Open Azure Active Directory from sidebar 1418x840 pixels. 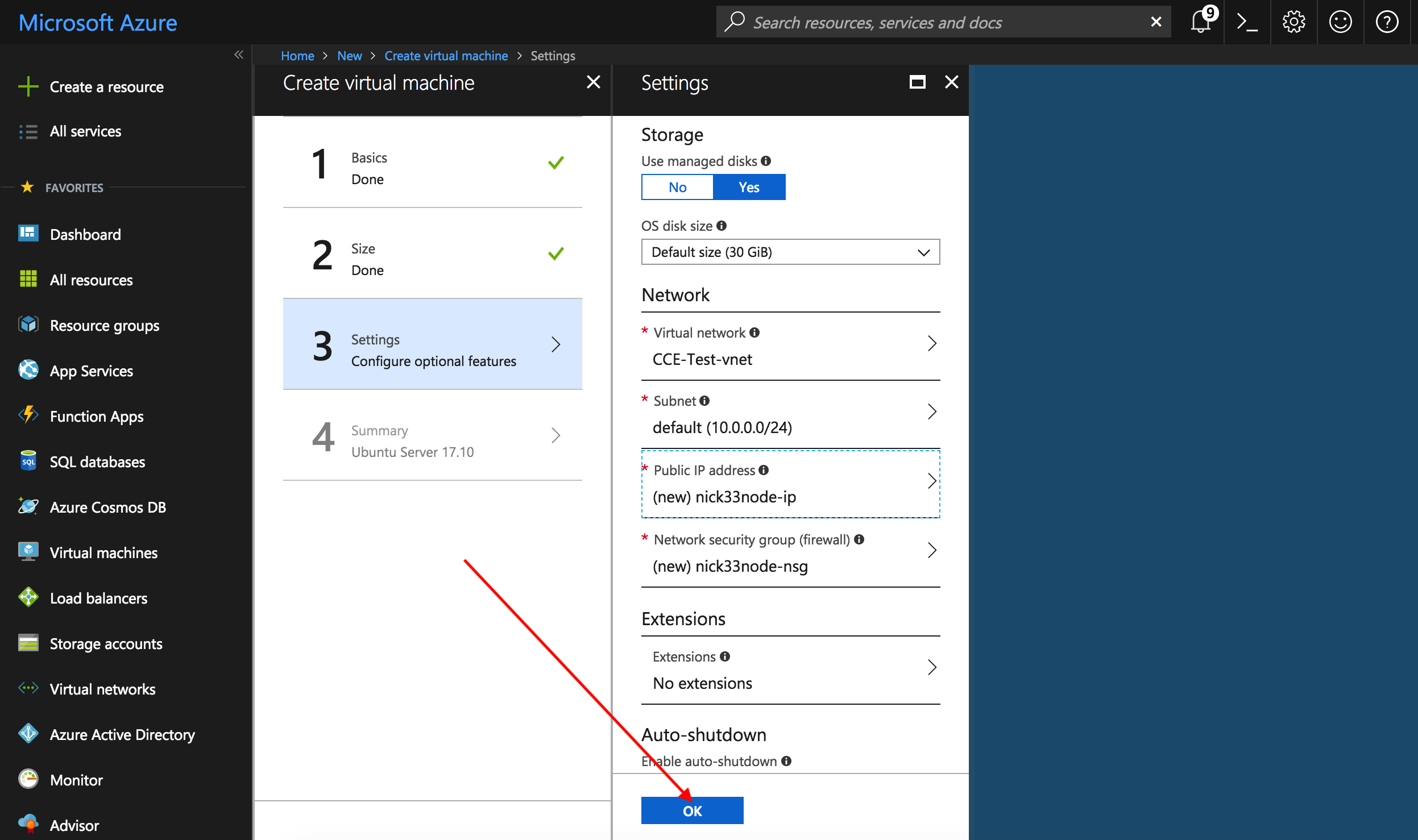122,734
